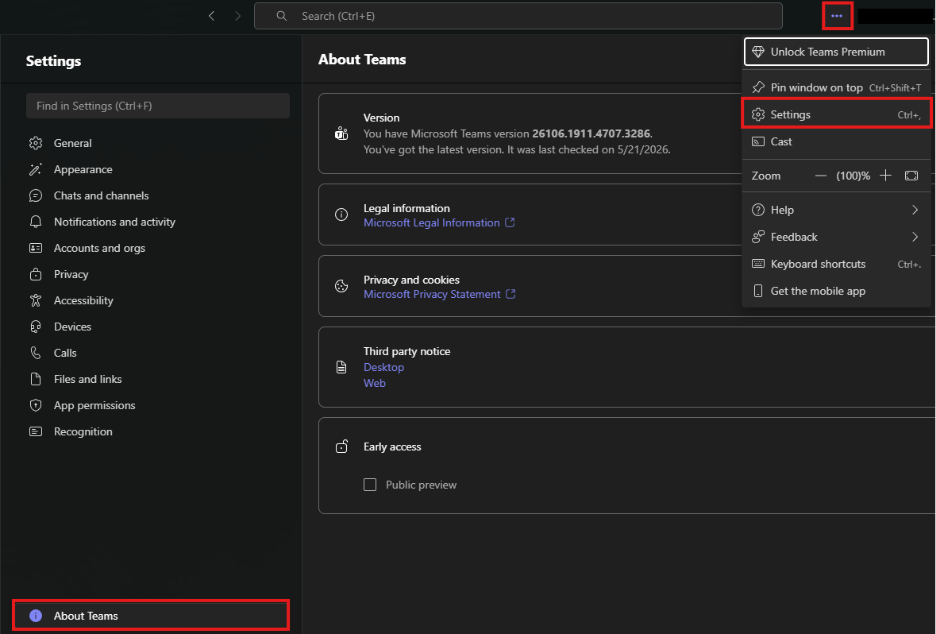Screen dimensions: 936x634
Task: Click the Privacy lock icon
Action: [x=36, y=274]
